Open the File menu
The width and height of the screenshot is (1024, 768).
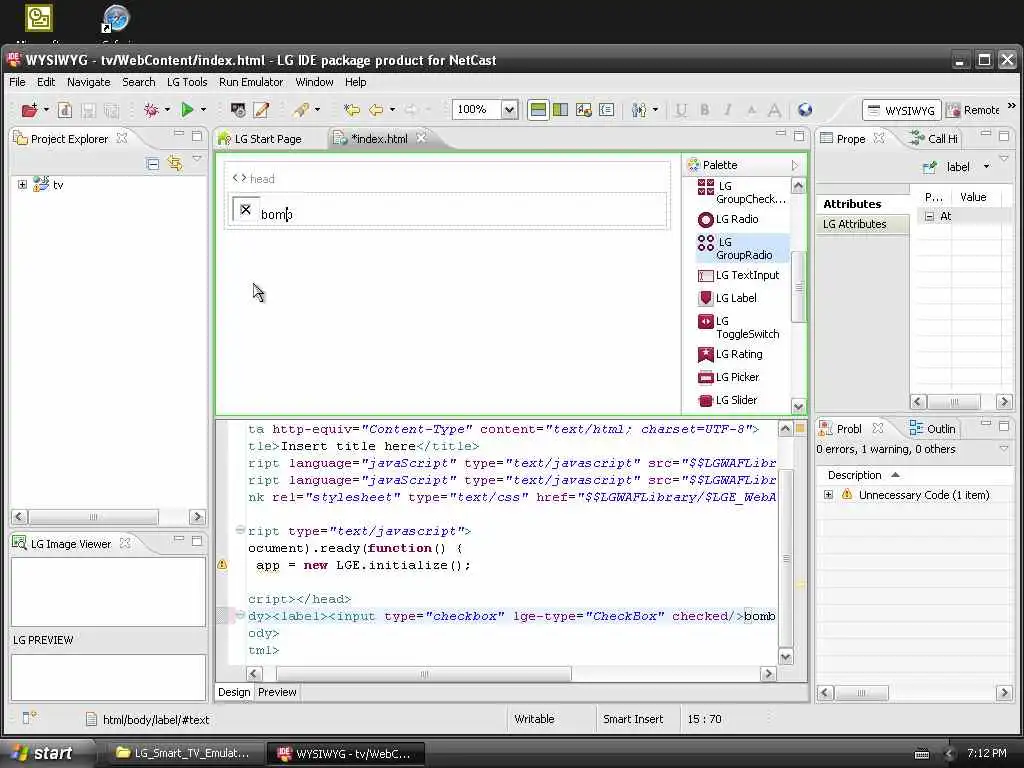click(x=18, y=82)
